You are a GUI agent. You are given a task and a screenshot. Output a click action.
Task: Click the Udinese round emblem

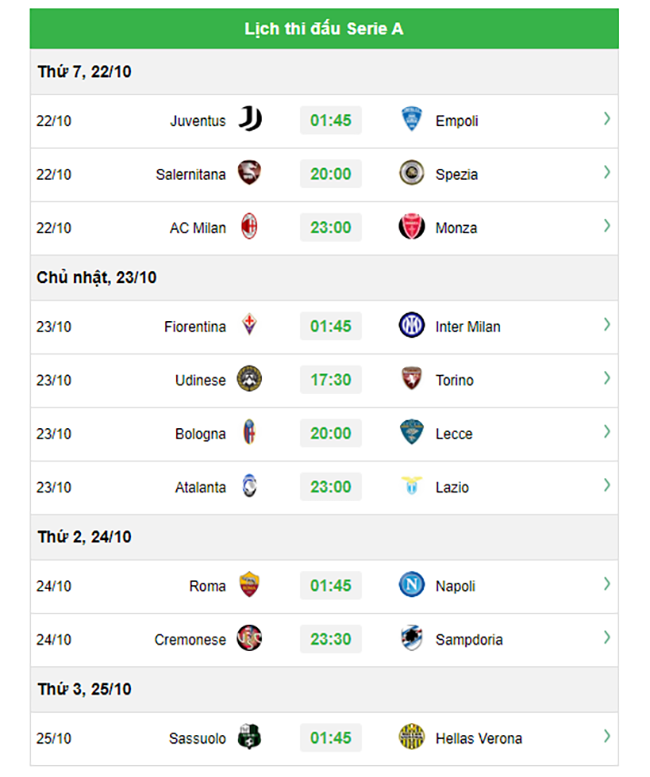click(249, 379)
